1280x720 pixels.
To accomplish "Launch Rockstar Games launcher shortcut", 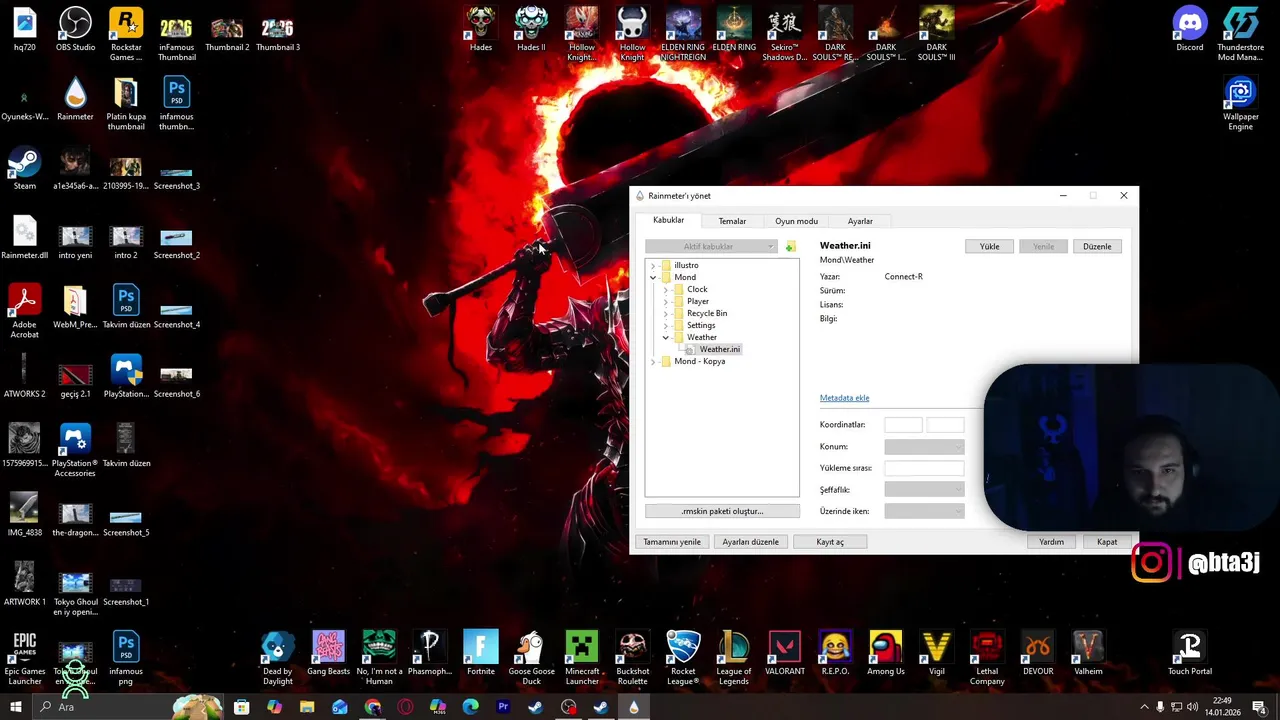I will click(x=126, y=33).
